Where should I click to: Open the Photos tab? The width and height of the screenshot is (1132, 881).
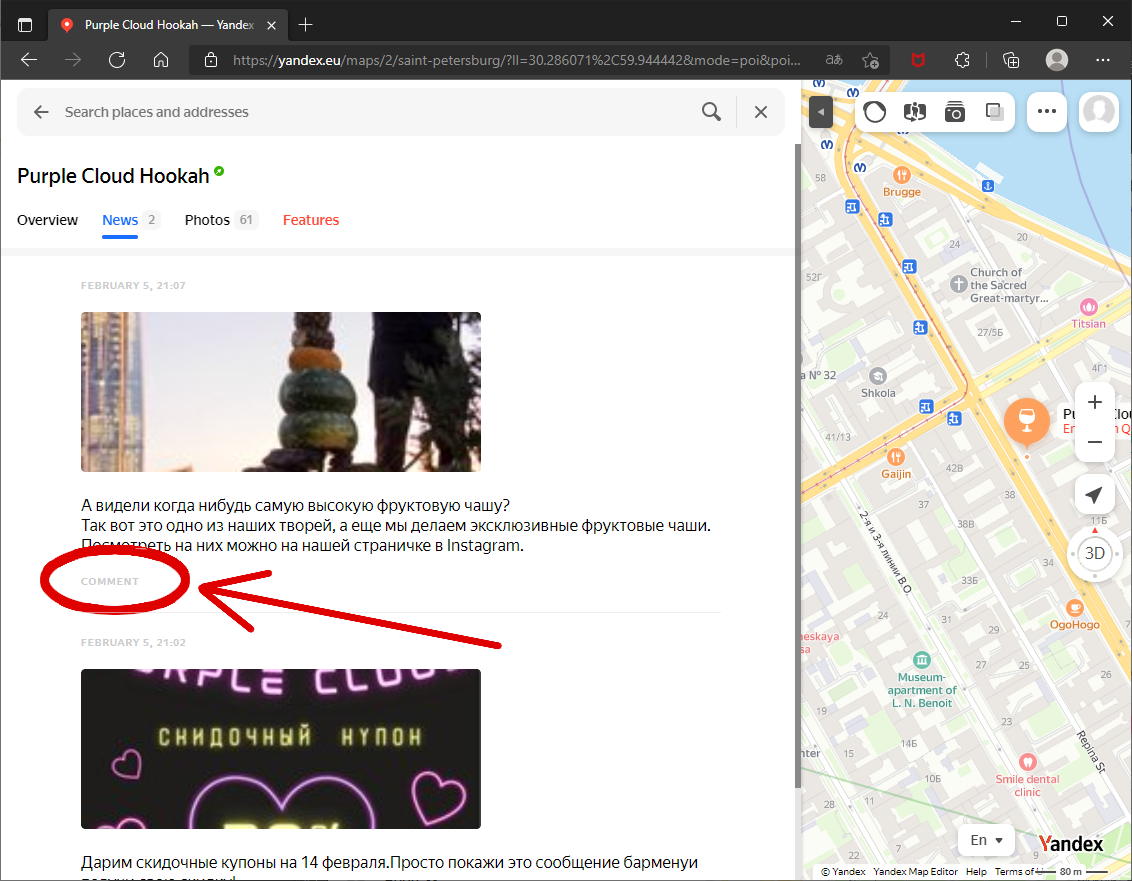[x=207, y=220]
